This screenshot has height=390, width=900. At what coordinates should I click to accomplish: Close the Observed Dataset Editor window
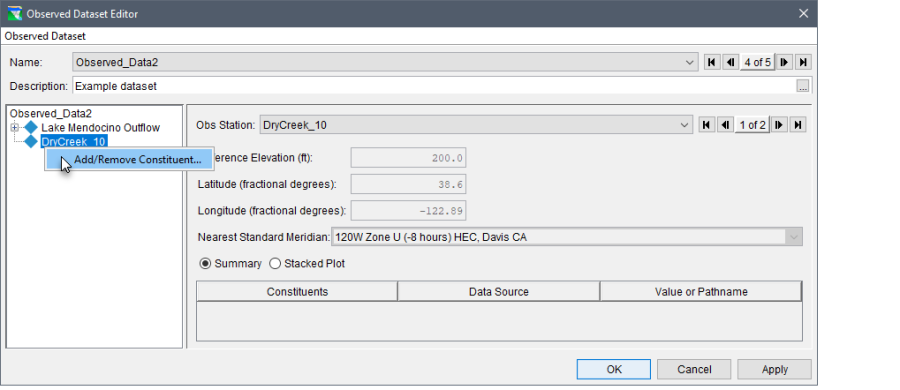pos(804,13)
